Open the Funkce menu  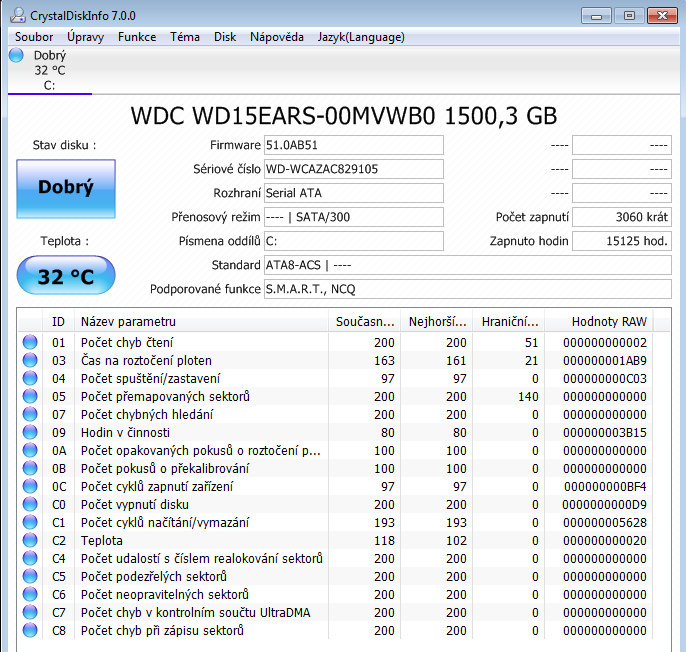[137, 37]
